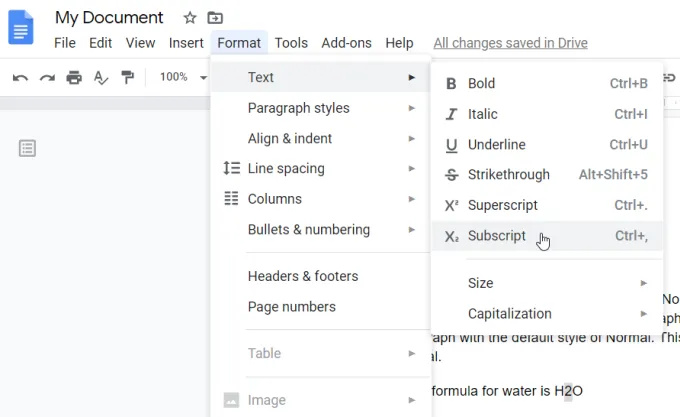Screen dimensions: 680x417
Task: Open the Capitalization submenu
Action: (509, 314)
